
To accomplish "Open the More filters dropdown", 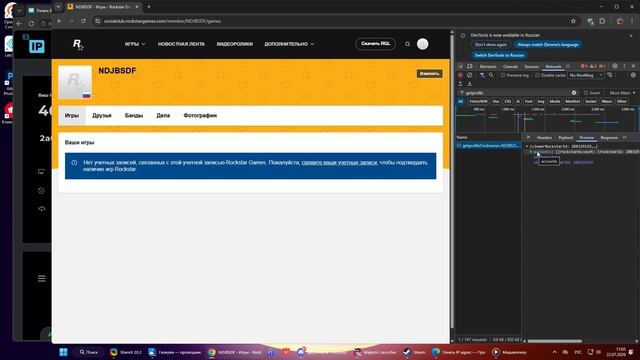I will click(622, 93).
